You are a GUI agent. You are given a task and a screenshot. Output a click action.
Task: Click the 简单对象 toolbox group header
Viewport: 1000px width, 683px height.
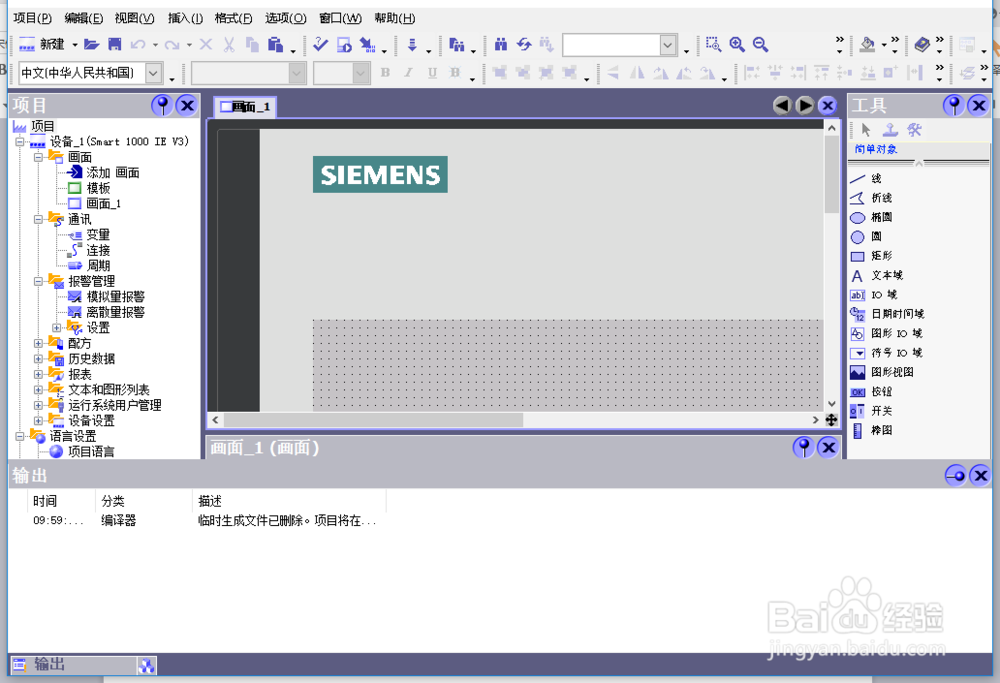[876, 149]
